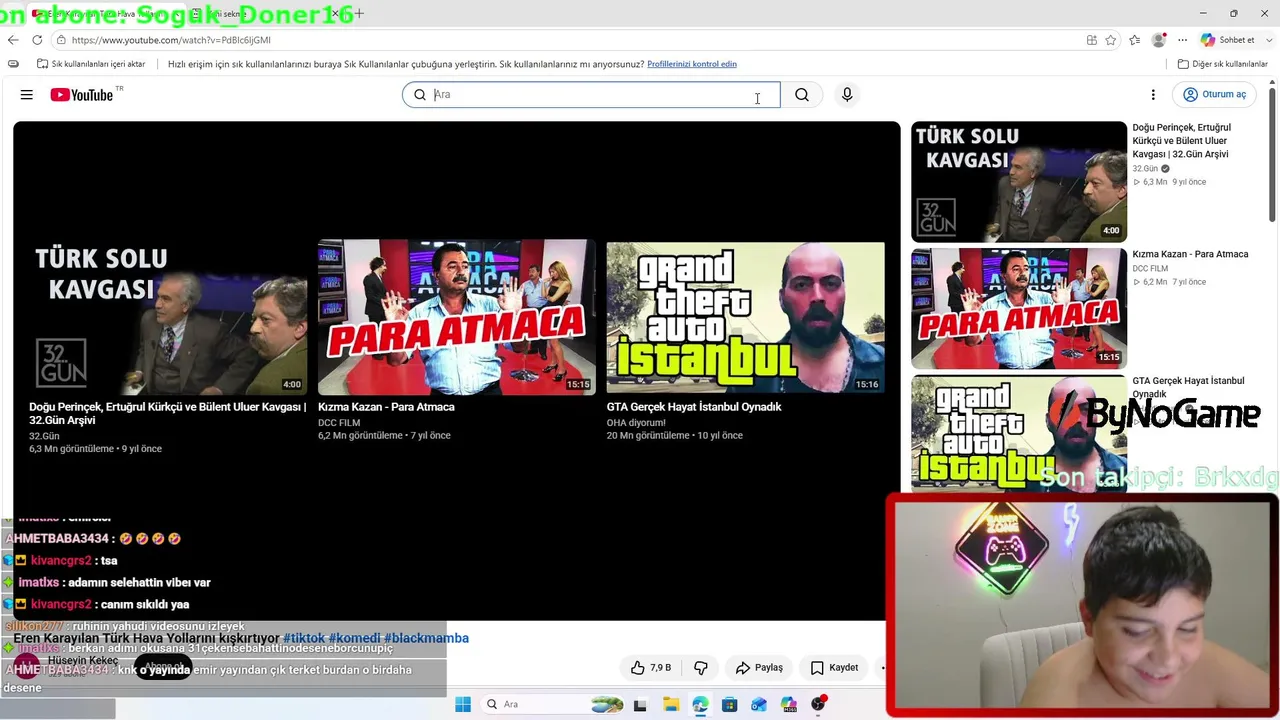Click sidebar channel 32.Gün
Viewport: 1280px width, 720px height.
(x=1146, y=169)
